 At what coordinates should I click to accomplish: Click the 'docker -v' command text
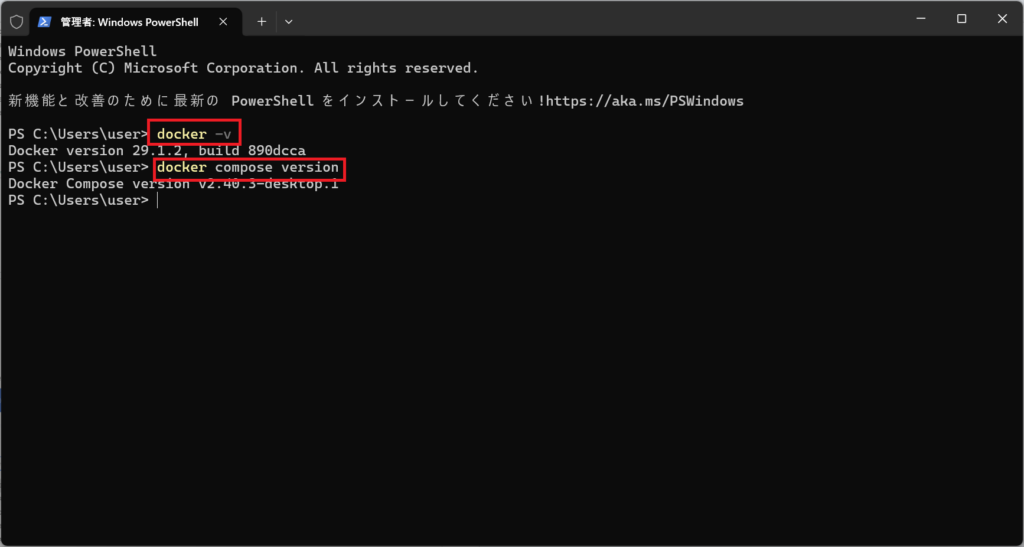[x=194, y=134]
